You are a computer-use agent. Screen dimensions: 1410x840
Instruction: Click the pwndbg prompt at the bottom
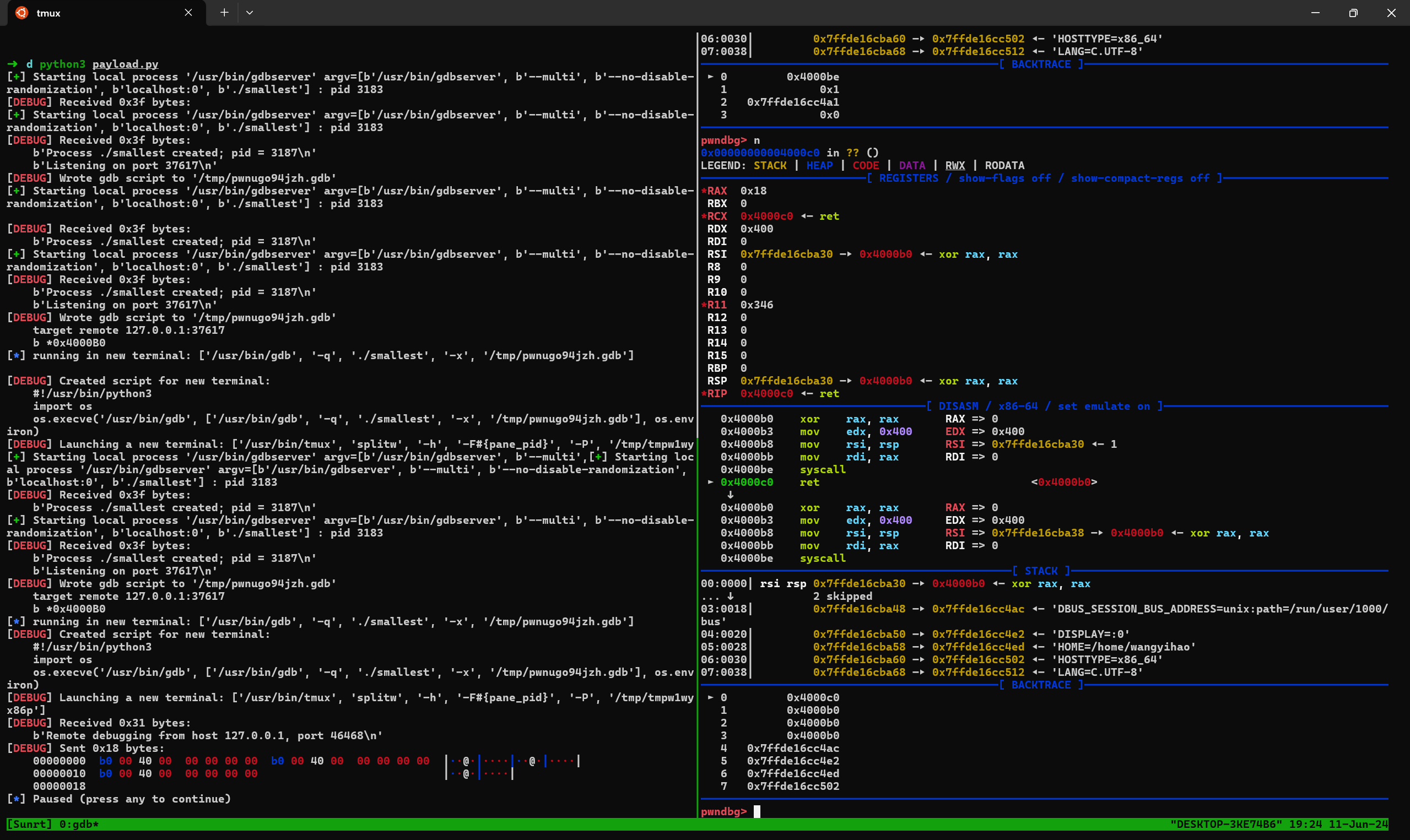[723, 812]
